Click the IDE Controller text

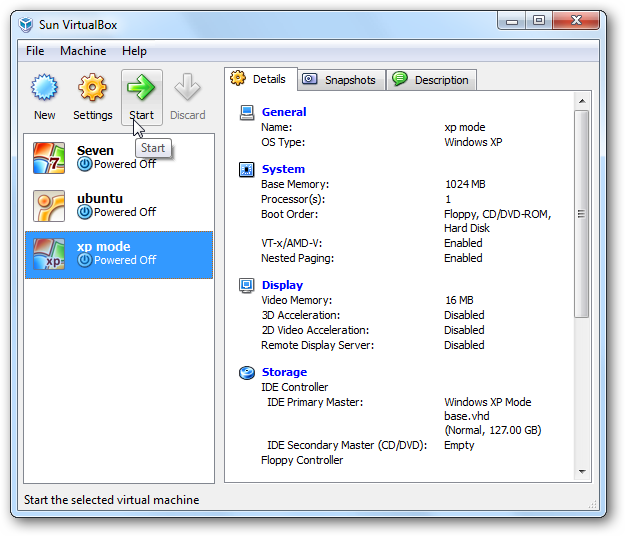click(295, 387)
